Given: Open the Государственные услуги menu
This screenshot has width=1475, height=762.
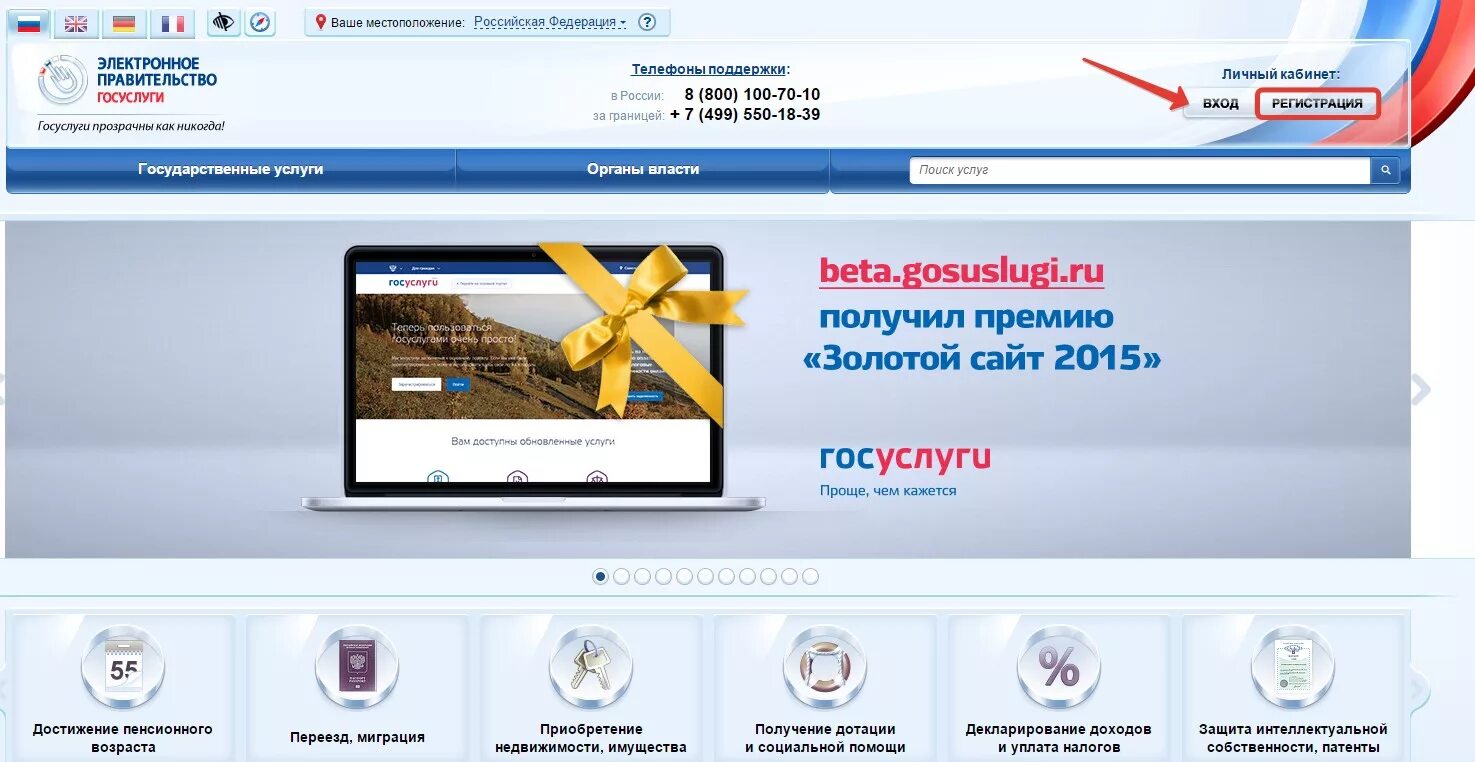Looking at the screenshot, I should (x=231, y=170).
